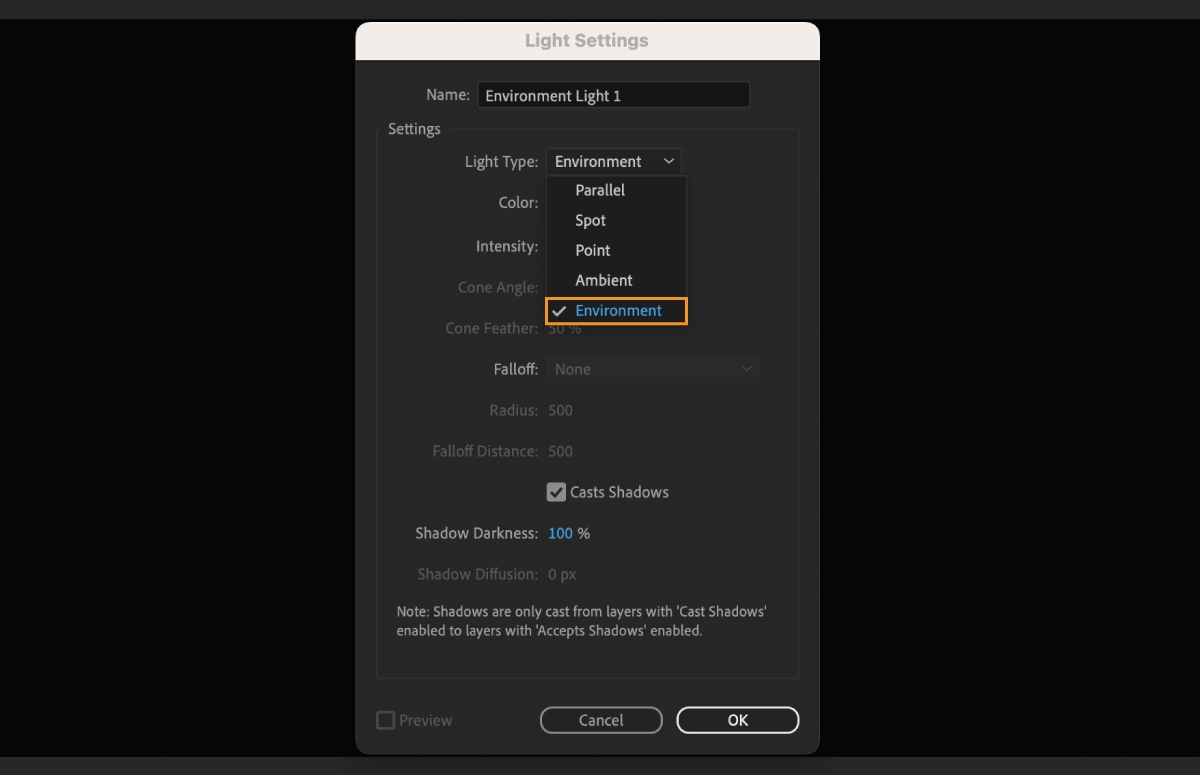This screenshot has width=1200, height=775.
Task: Select the Environment light type option
Action: (617, 310)
